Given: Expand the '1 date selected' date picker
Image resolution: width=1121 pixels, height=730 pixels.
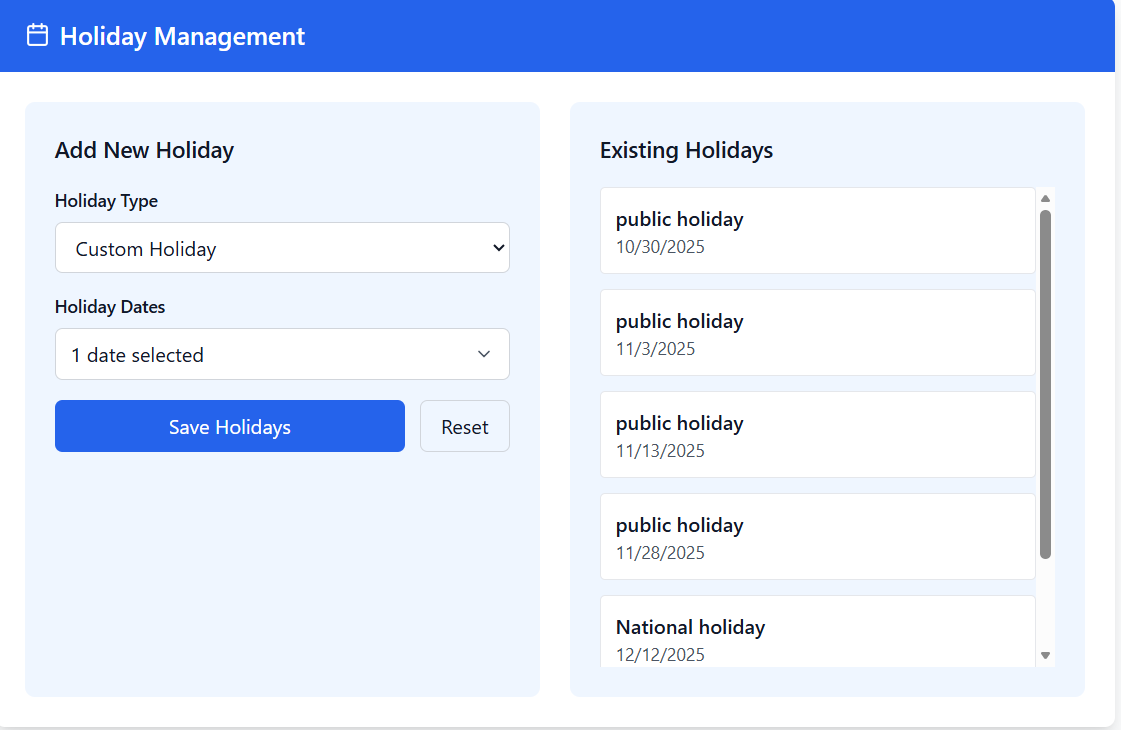Looking at the screenshot, I should click(x=270, y=355).
